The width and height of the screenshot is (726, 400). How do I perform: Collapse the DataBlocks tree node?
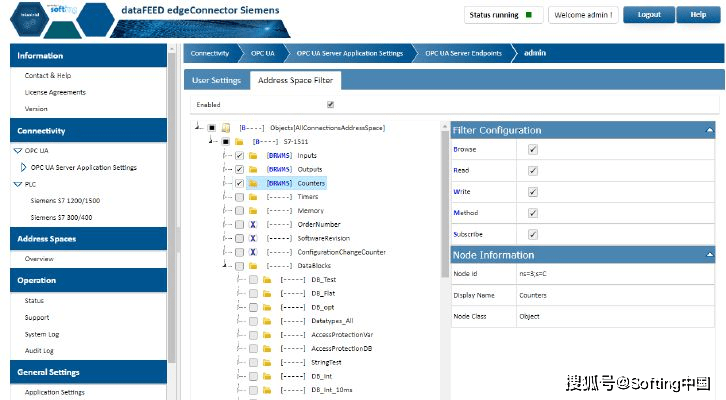pos(225,265)
